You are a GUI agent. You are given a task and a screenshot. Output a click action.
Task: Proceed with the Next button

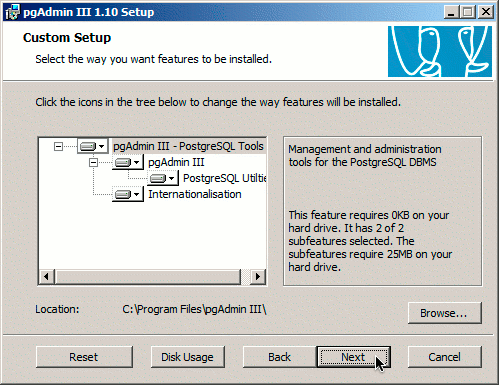click(353, 357)
